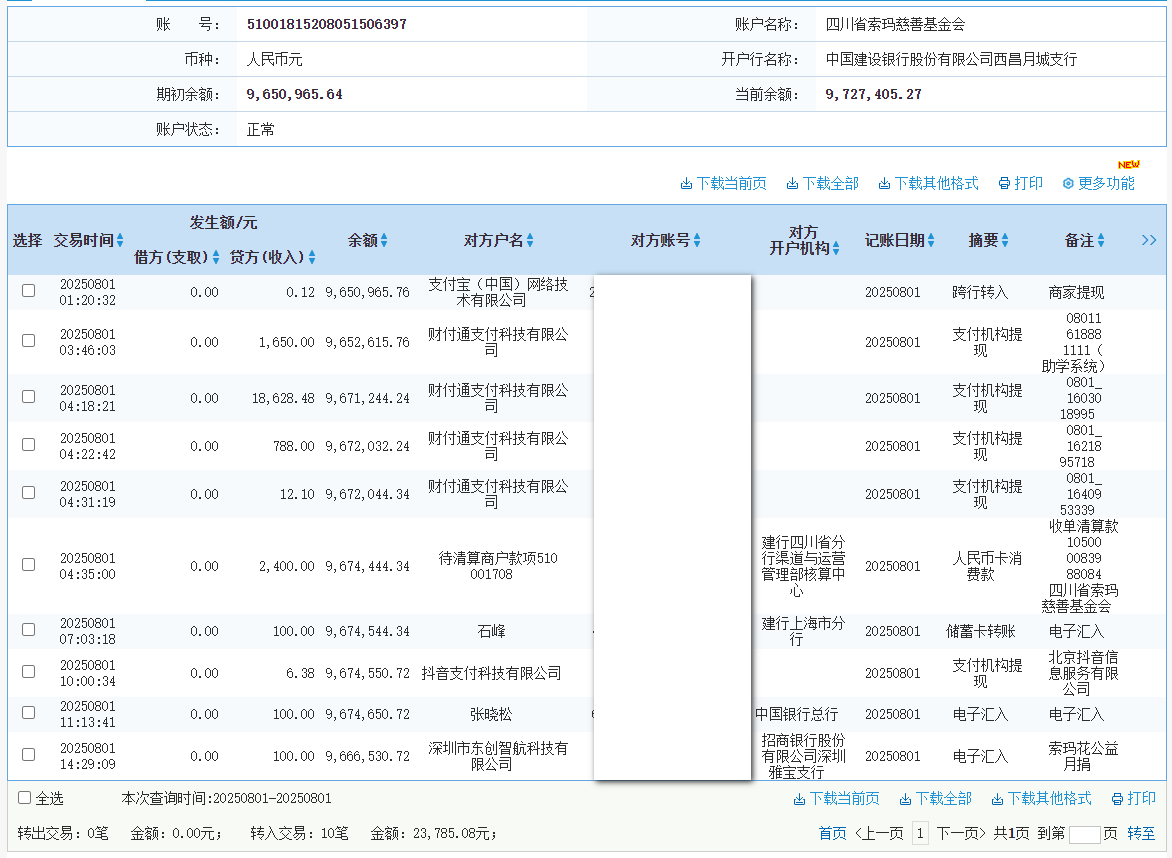Click the 索玛花公益月捐 remark cell

pos(1083,756)
